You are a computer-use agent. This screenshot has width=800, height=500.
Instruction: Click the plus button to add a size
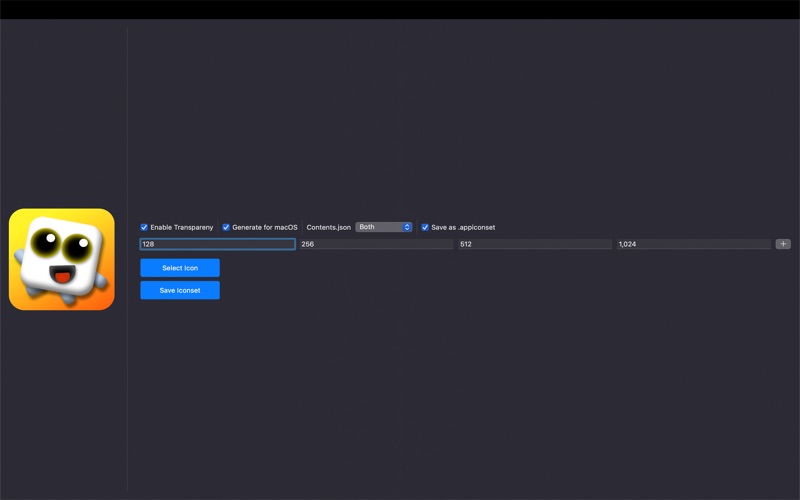tap(783, 244)
